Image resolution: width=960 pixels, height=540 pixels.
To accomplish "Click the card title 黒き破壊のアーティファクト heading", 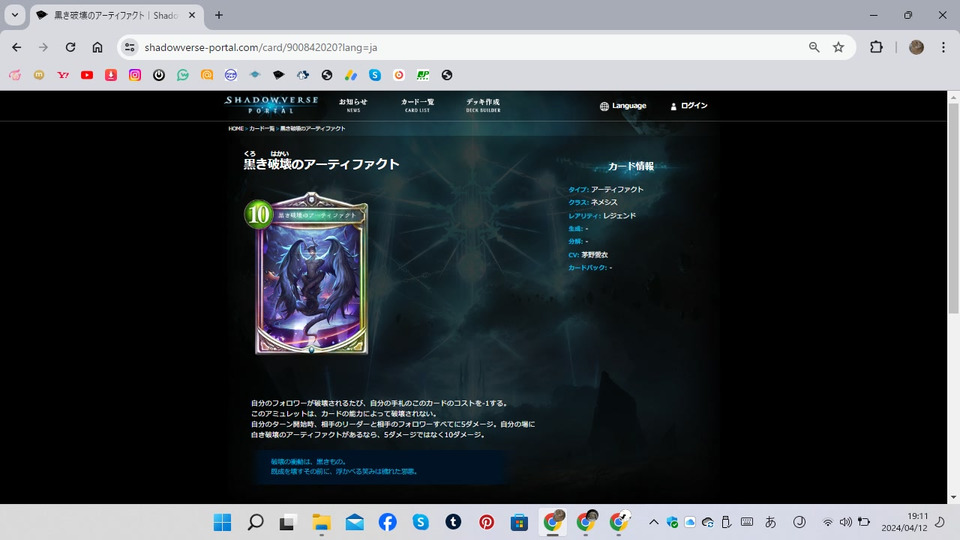I will click(321, 164).
